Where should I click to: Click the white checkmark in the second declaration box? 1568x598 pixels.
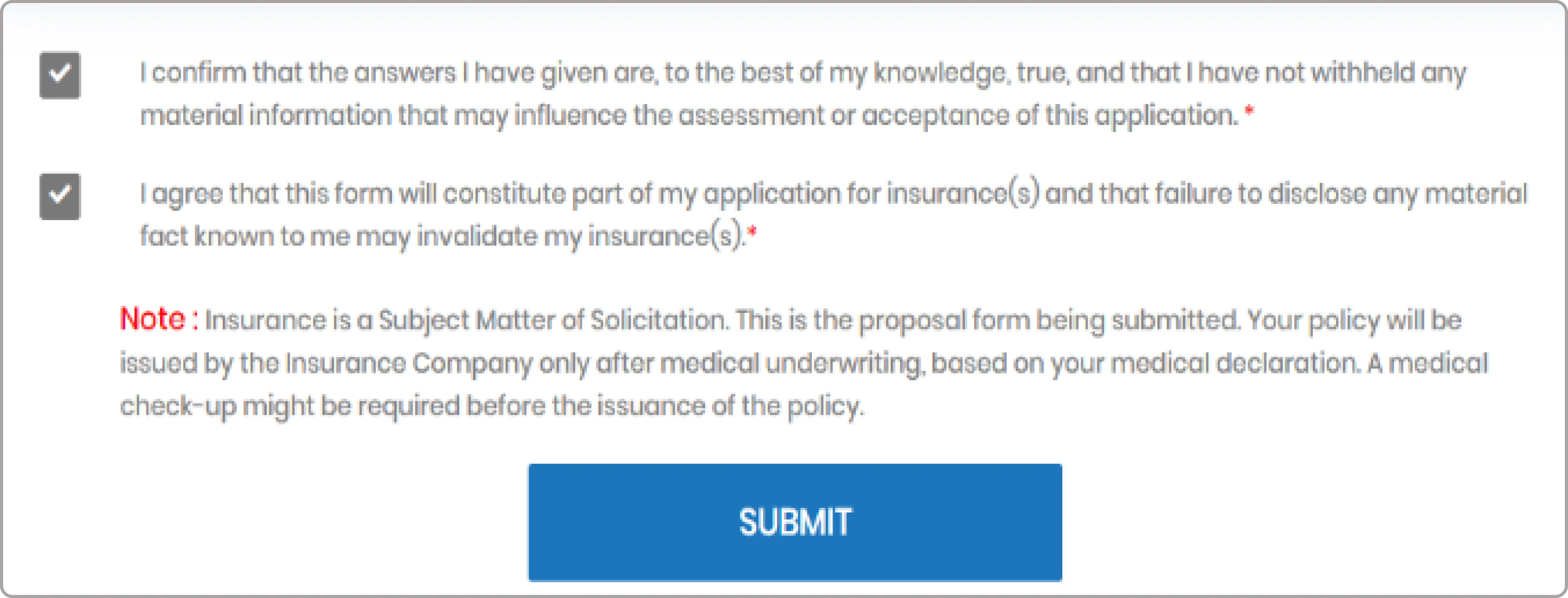click(60, 195)
